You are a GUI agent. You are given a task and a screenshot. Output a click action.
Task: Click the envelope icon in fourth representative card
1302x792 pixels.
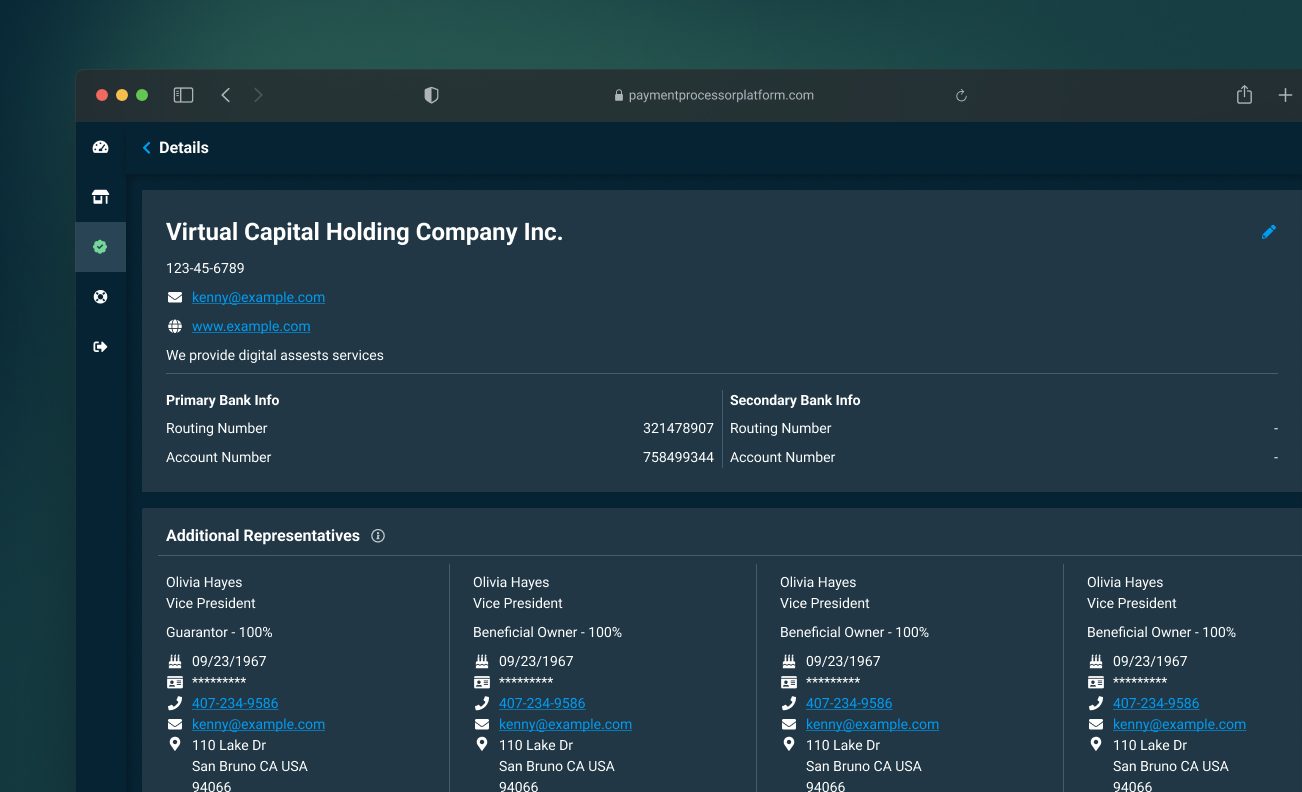pyautogui.click(x=1096, y=724)
